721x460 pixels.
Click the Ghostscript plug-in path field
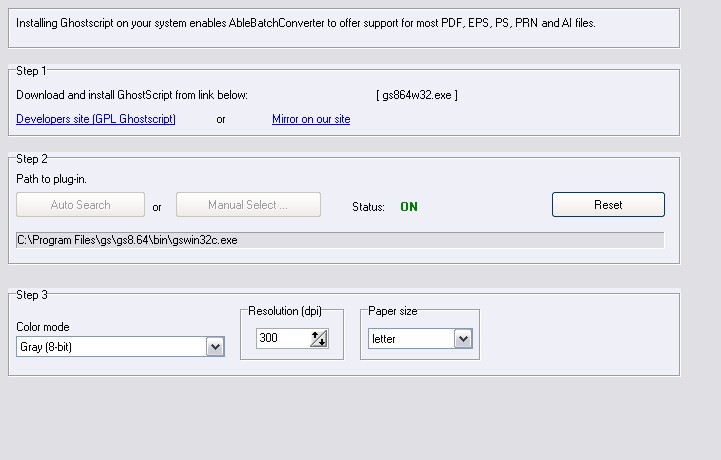pos(340,240)
